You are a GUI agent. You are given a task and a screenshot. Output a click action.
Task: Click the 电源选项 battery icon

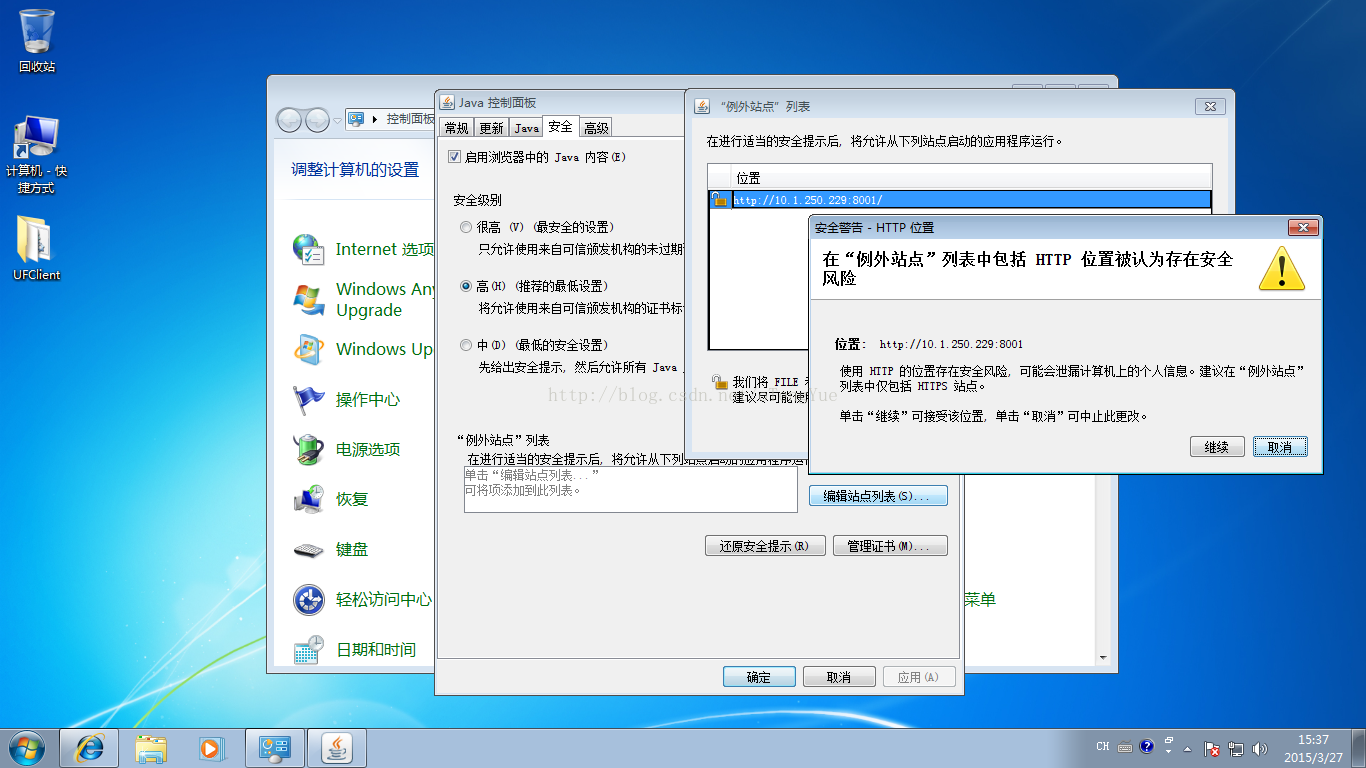pos(308,449)
